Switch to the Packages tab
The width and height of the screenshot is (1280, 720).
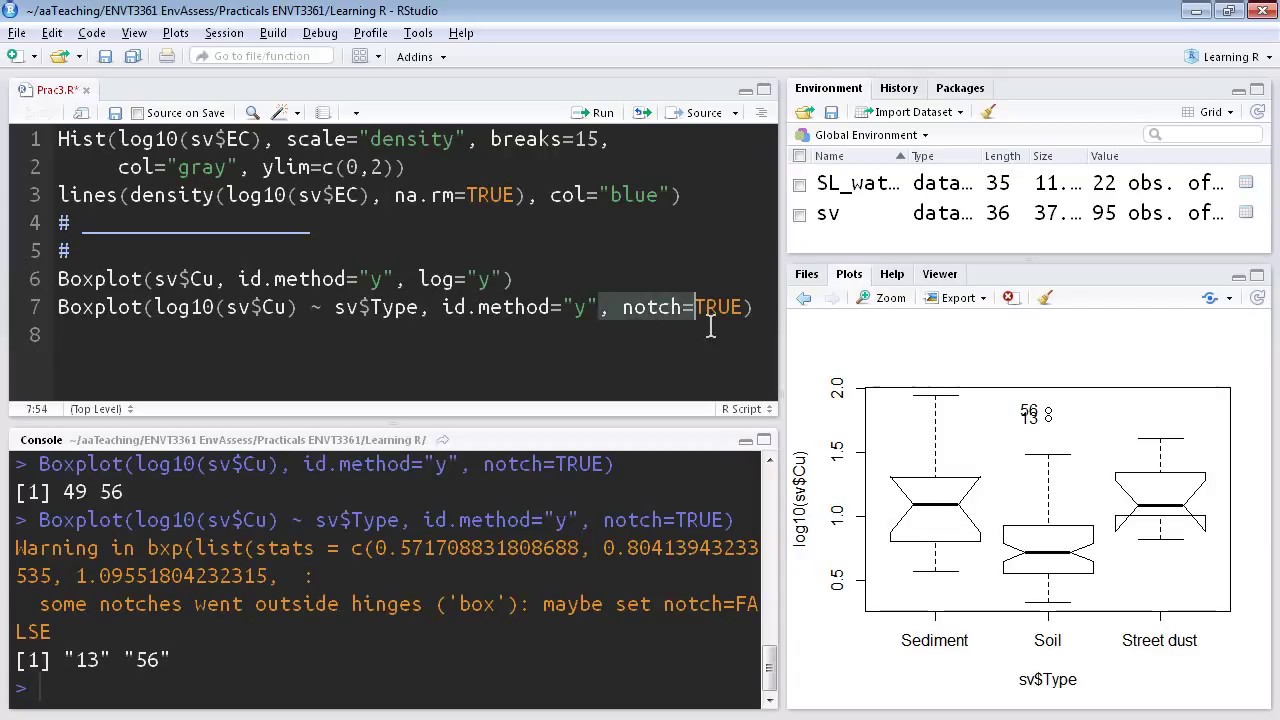tap(960, 88)
